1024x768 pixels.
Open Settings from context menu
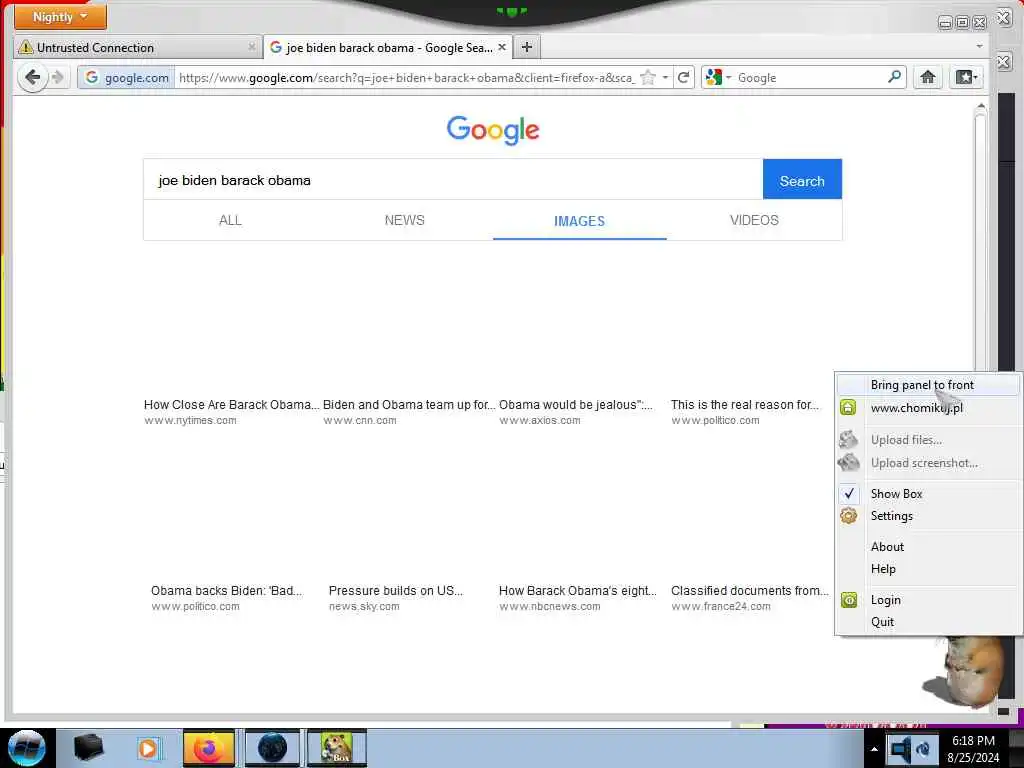click(x=928, y=516)
